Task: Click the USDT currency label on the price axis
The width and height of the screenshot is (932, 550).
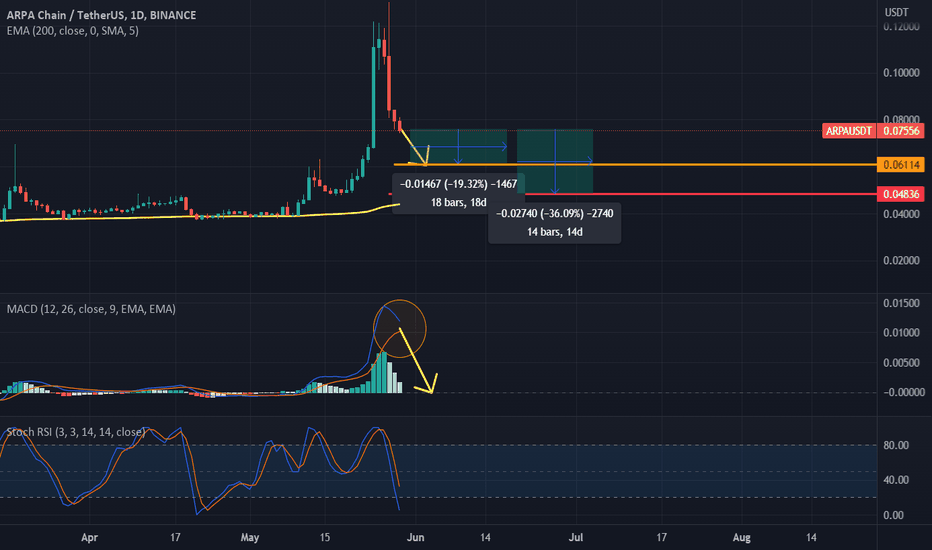Action: (896, 12)
